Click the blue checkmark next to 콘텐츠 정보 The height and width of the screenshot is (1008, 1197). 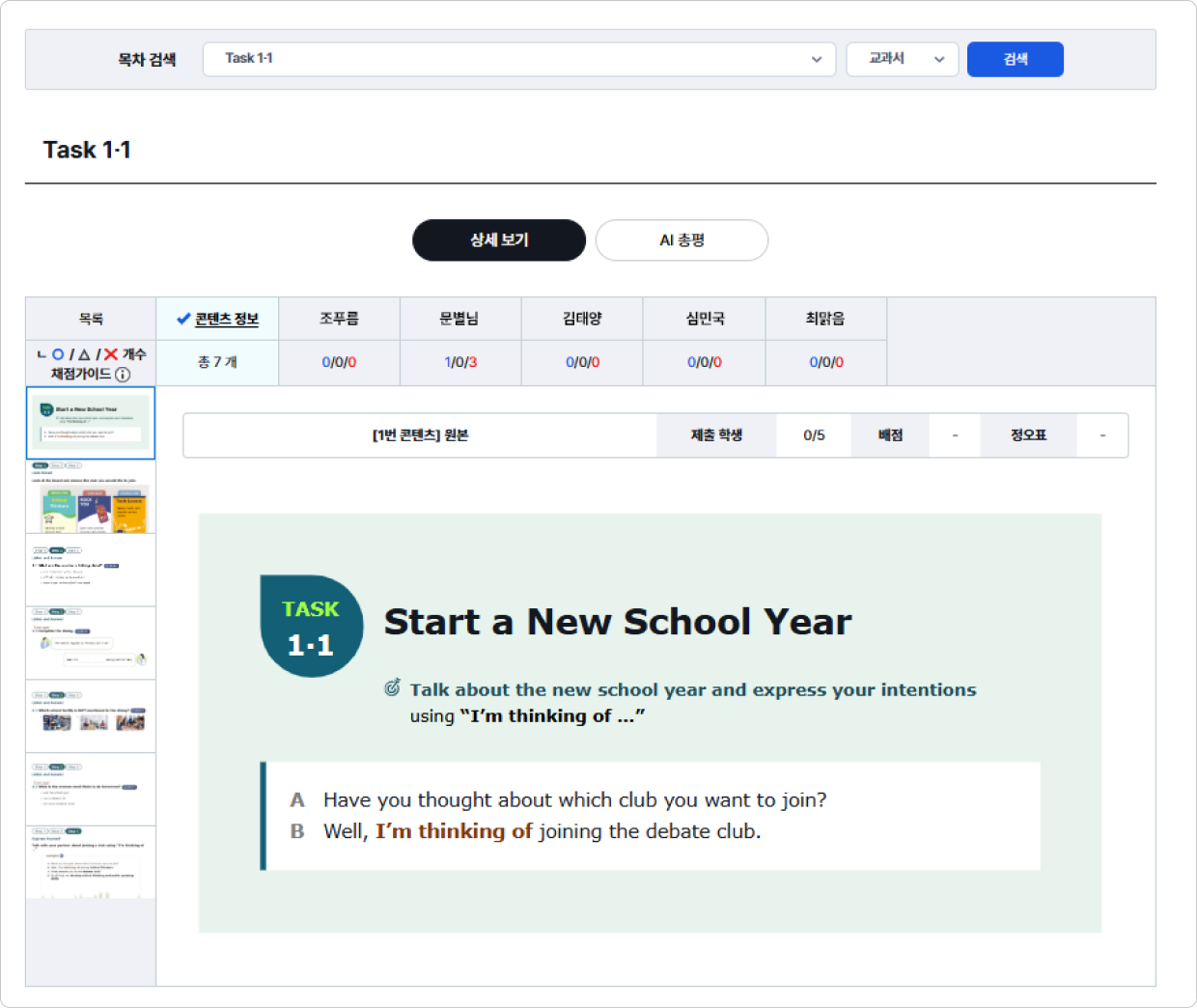click(182, 319)
